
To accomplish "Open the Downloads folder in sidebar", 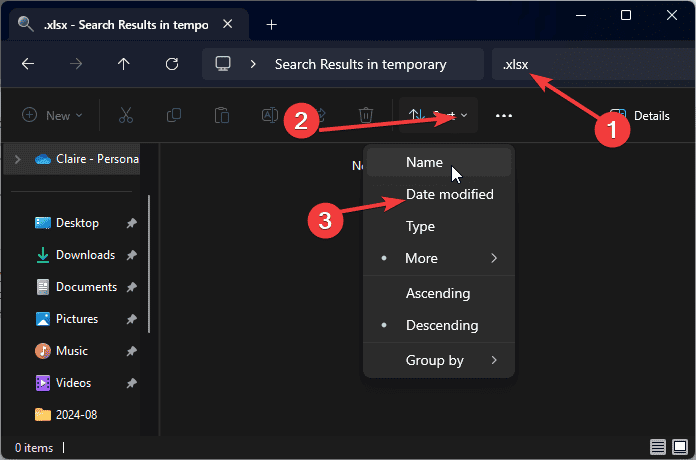I will 84,255.
